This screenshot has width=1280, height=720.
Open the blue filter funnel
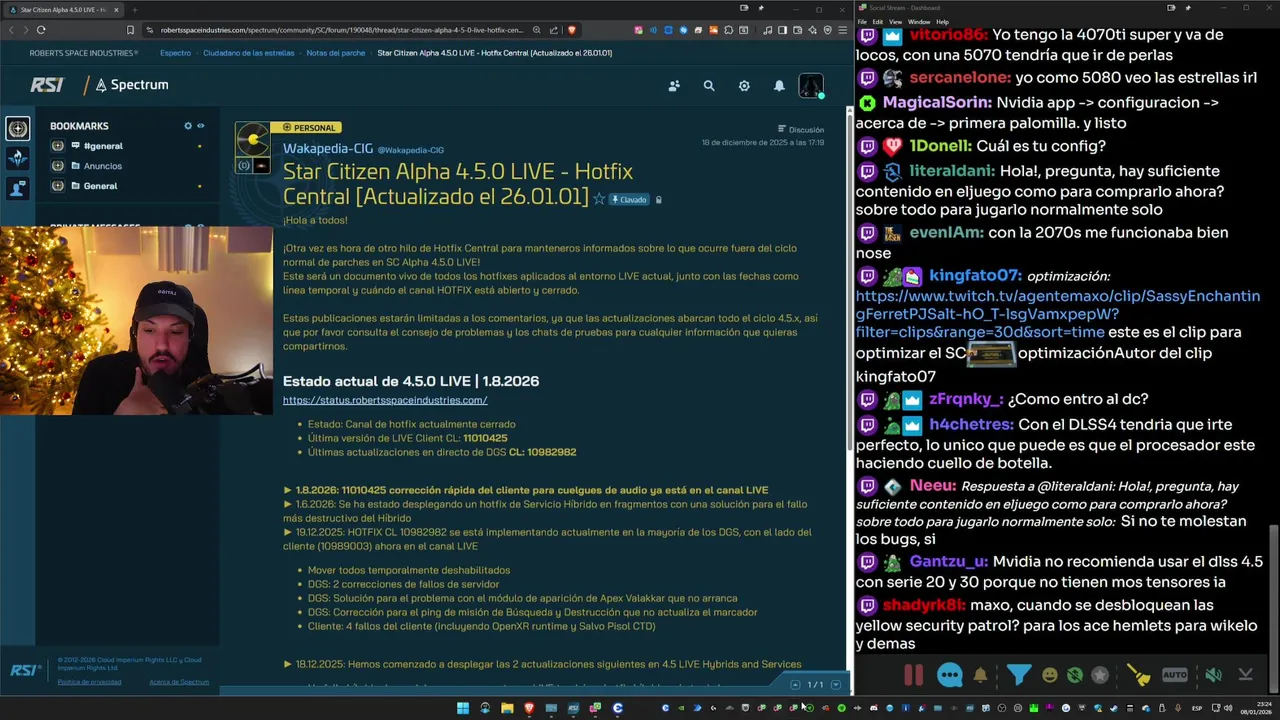pos(1018,675)
